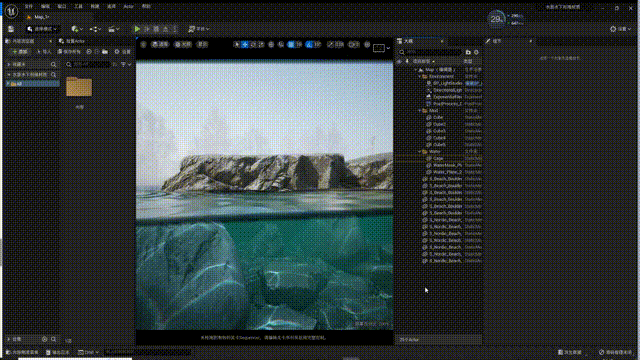The height and width of the screenshot is (360, 640).
Task: Click the stop simulation button
Action: tap(156, 29)
